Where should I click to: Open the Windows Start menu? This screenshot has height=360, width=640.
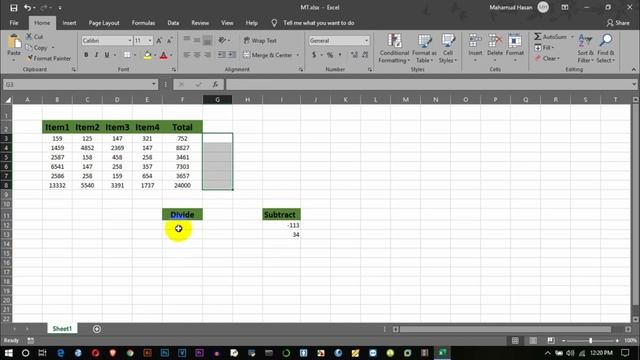(8, 353)
